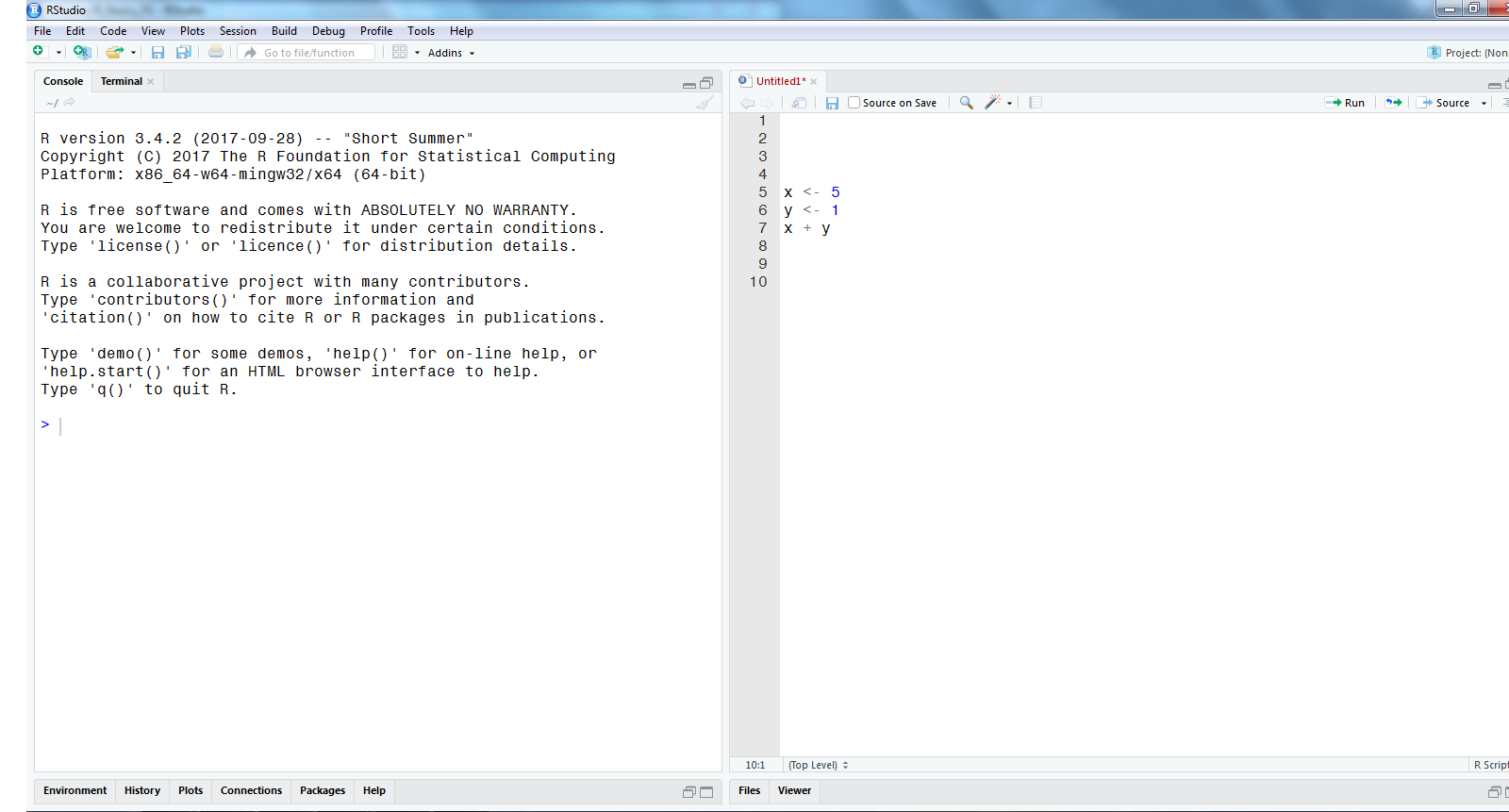Click the console input prompt line
This screenshot has width=1509, height=812.
(377, 425)
